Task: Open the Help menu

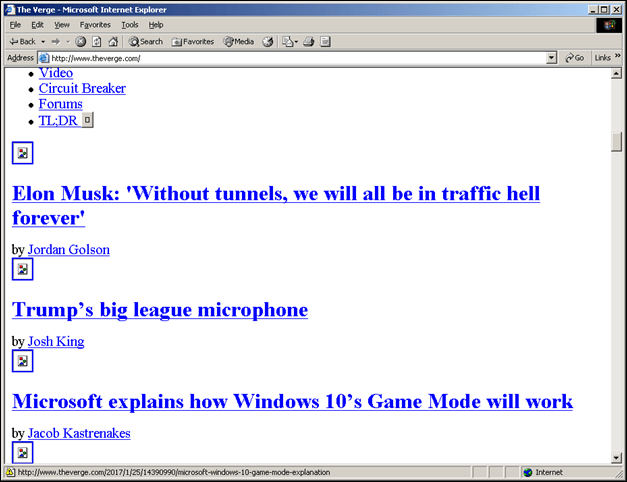Action: pos(156,25)
